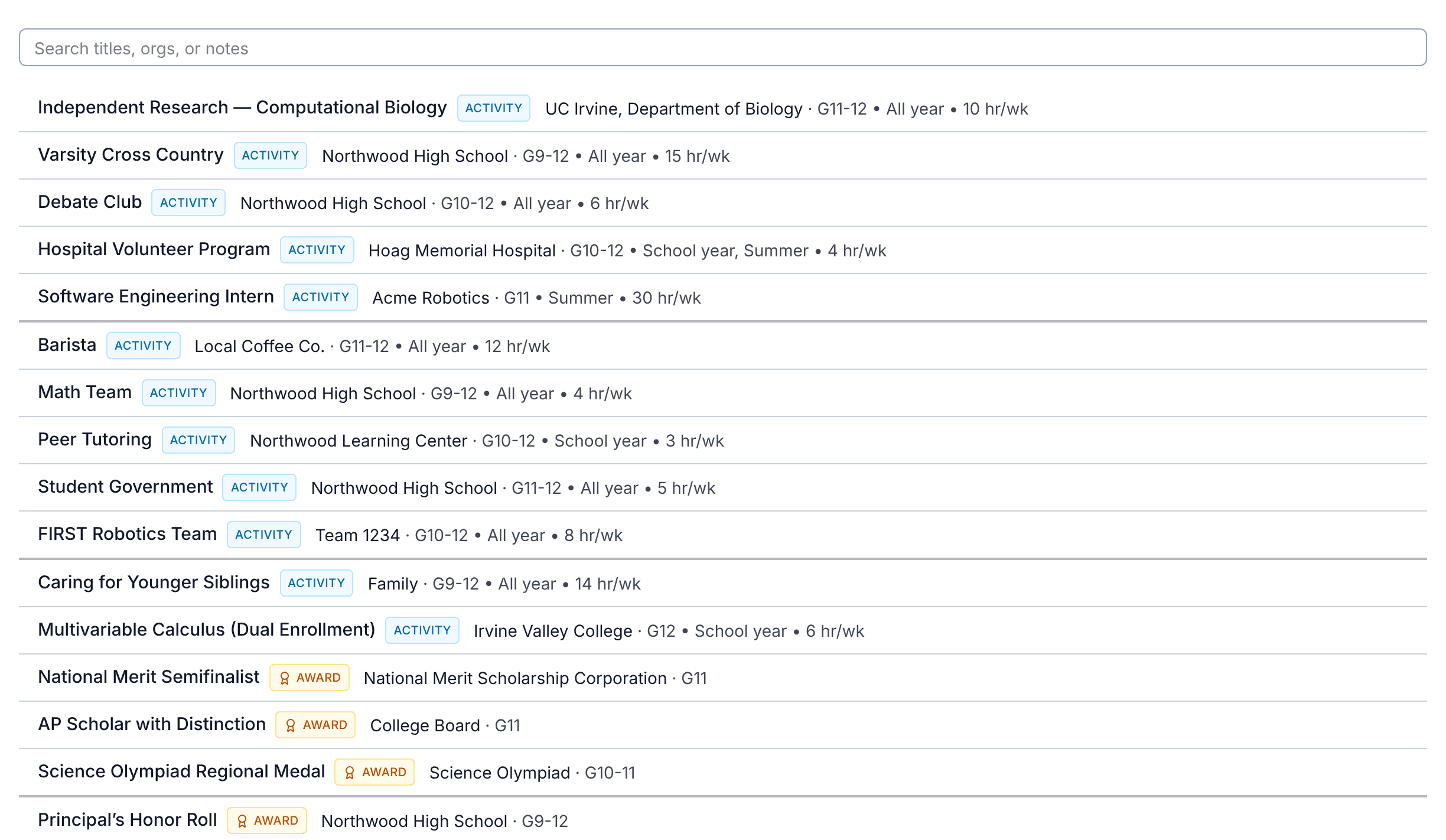Select FIRST Robotics Team title

[x=127, y=534]
